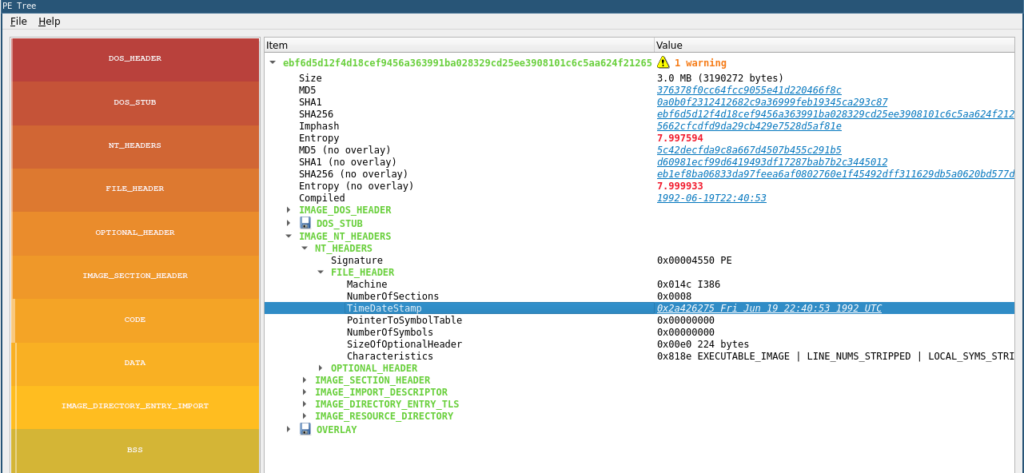Click the '1 warning' text
Image resolution: width=1024 pixels, height=473 pixels.
point(700,63)
